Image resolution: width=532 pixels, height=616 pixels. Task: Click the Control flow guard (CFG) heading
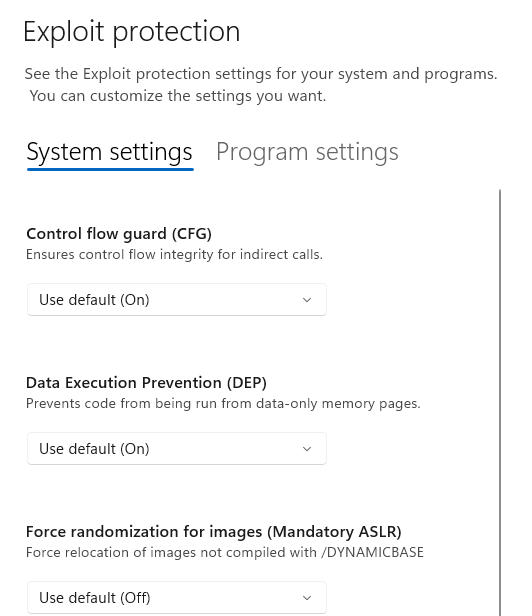point(119,234)
